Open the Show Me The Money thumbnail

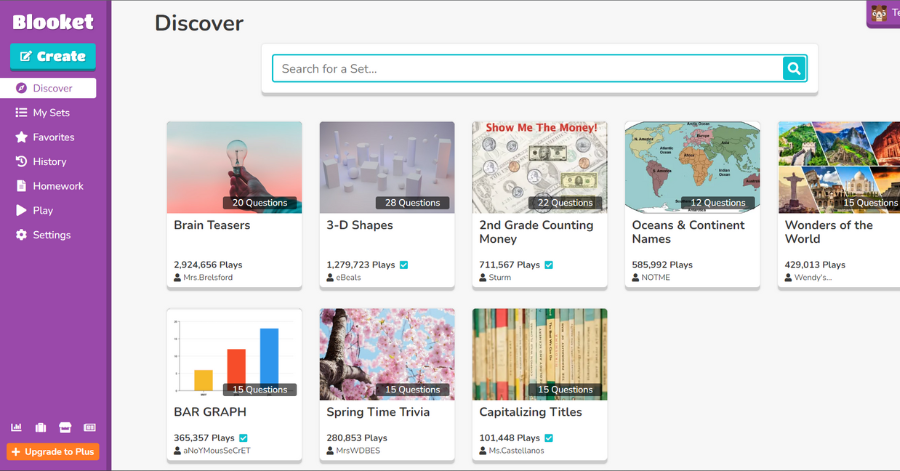point(540,168)
